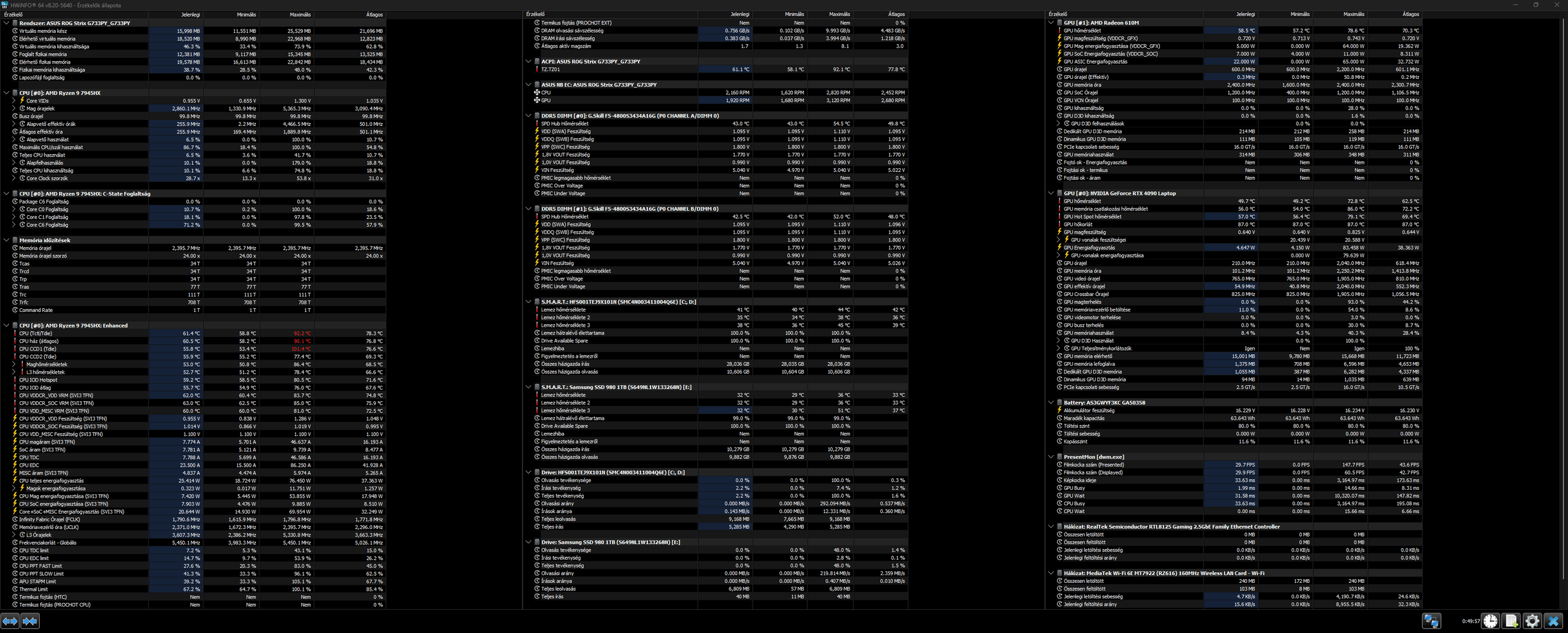This screenshot has width=1568, height=633.
Task: Click the lightning icon beside Core VIDs
Action: pos(22,101)
